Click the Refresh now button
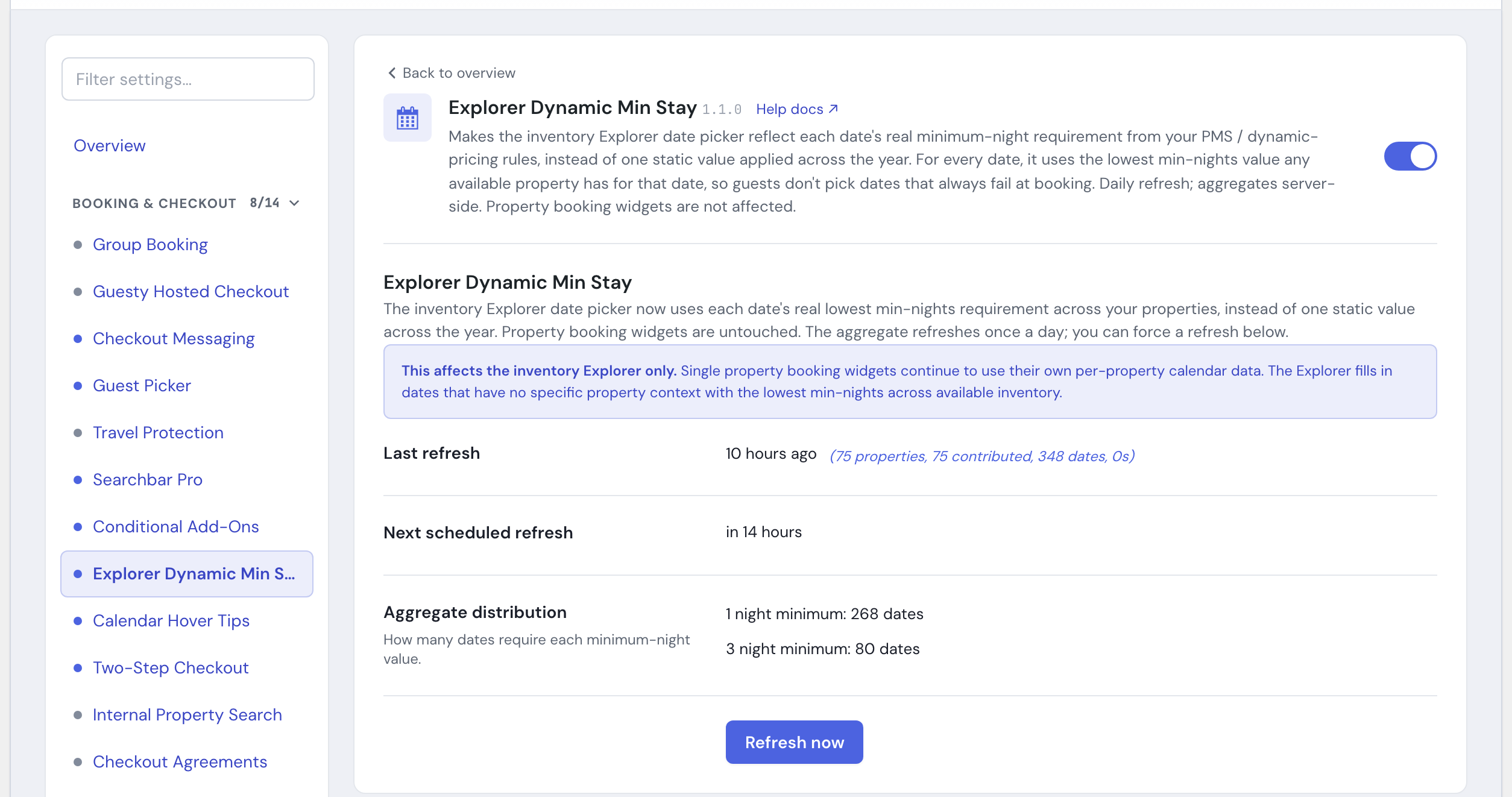 (794, 742)
